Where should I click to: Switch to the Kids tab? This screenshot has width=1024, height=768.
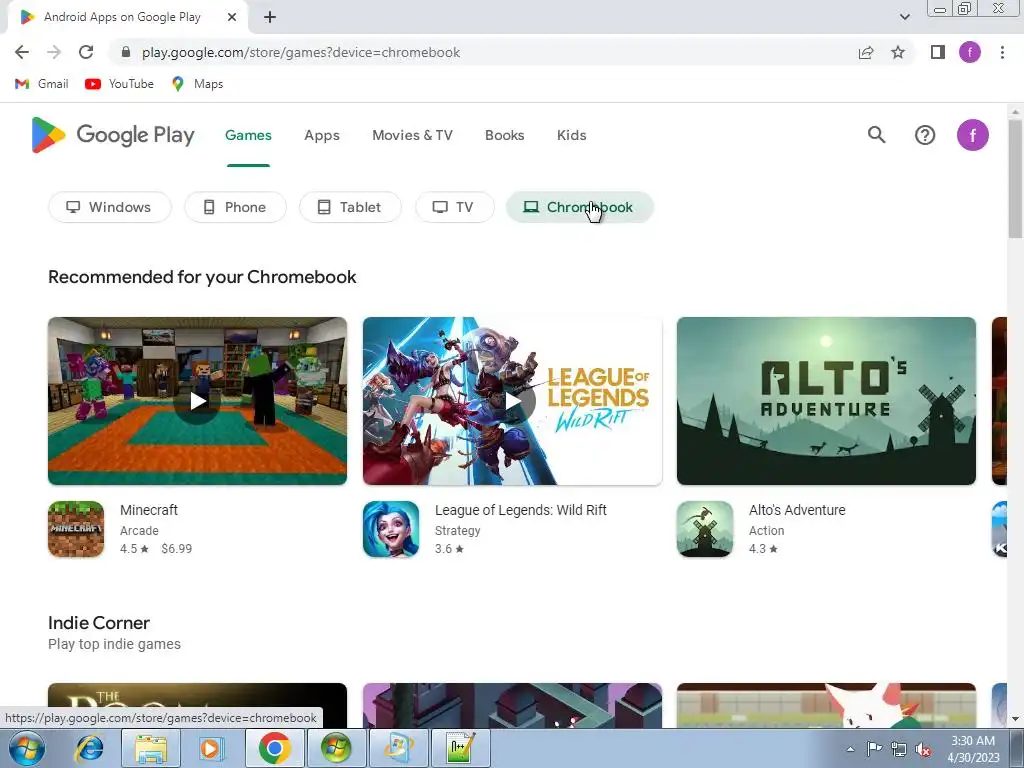571,135
